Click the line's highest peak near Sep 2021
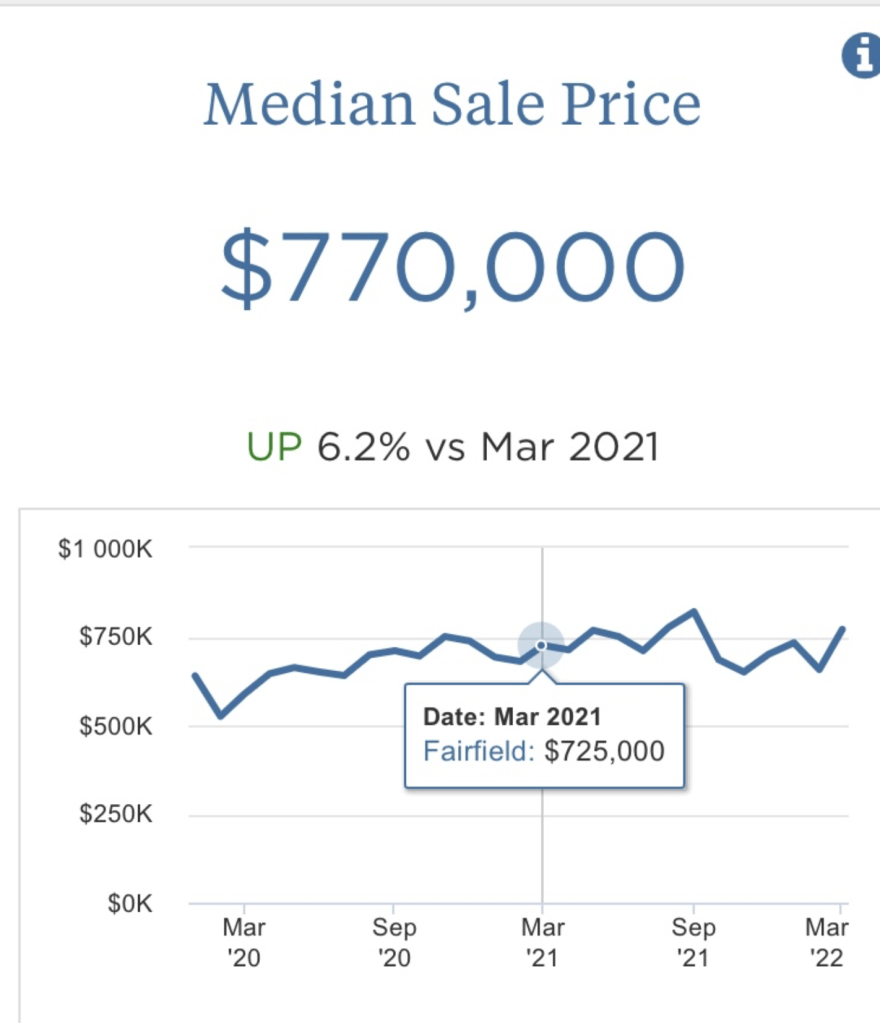This screenshot has width=880, height=1023. (x=694, y=610)
